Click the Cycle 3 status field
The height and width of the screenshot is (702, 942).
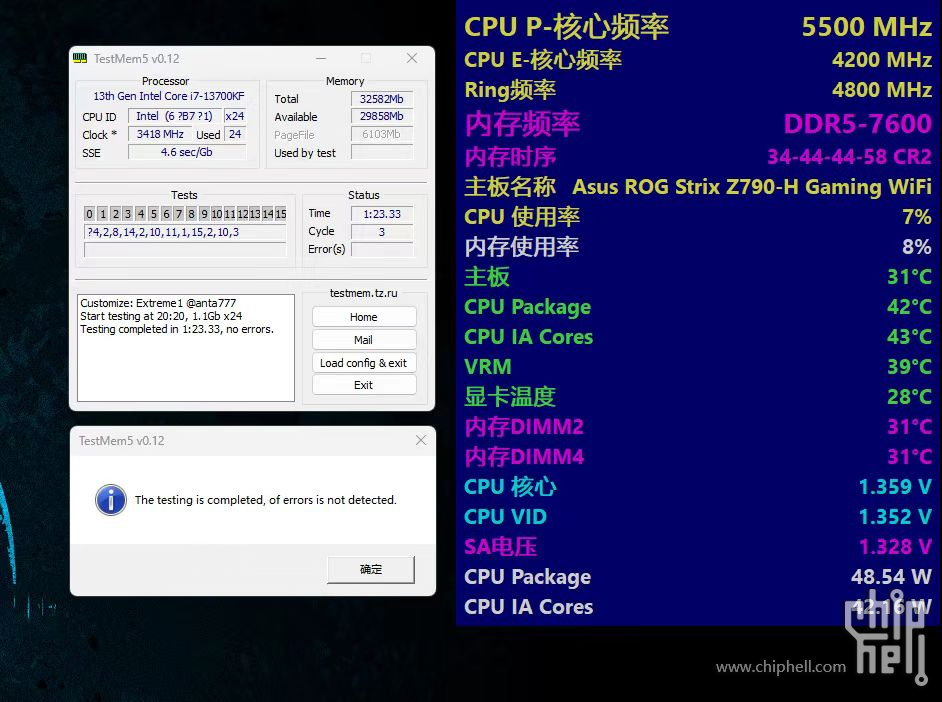(381, 232)
